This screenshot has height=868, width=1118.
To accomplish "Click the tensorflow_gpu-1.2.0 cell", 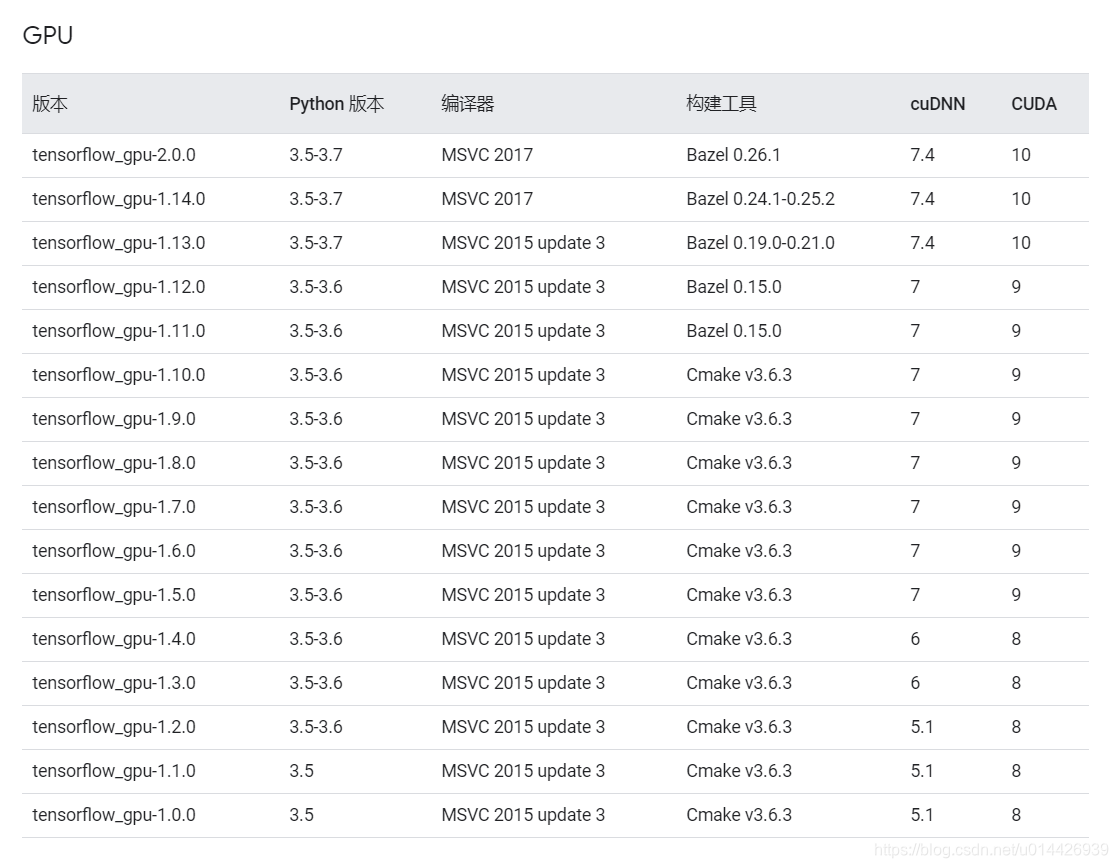I will tap(114, 727).
